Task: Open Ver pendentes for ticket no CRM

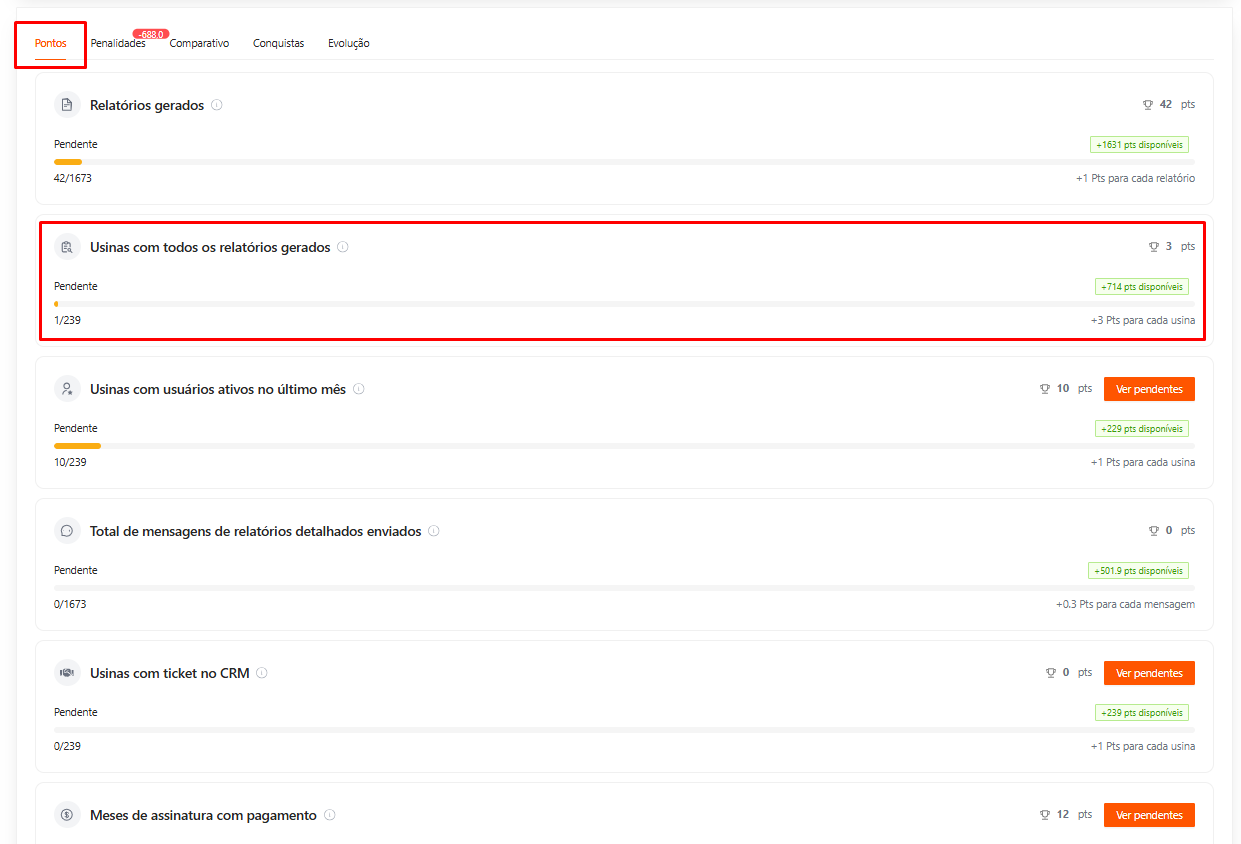Action: (x=1149, y=673)
